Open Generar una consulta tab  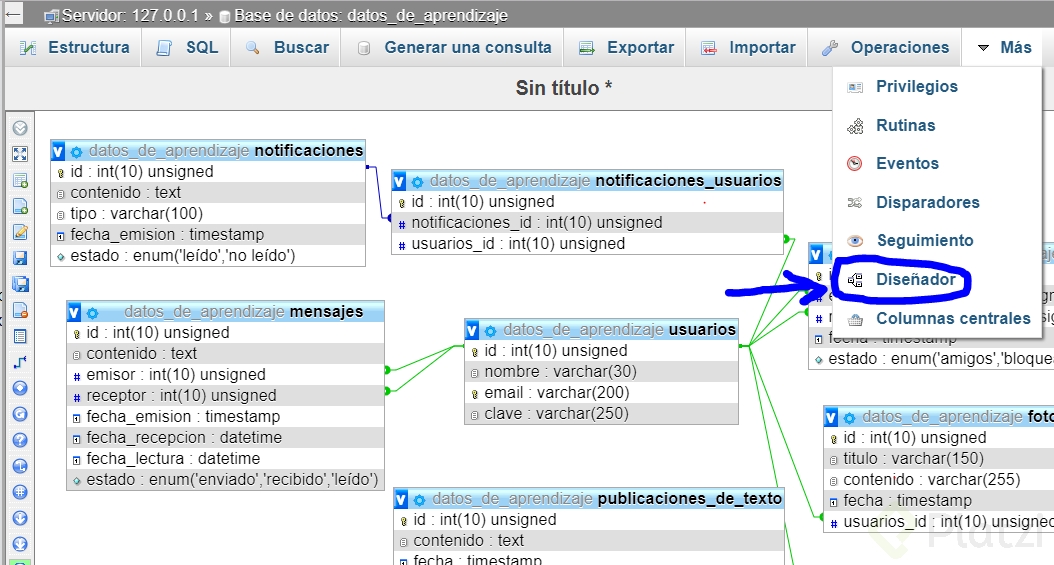point(454,48)
